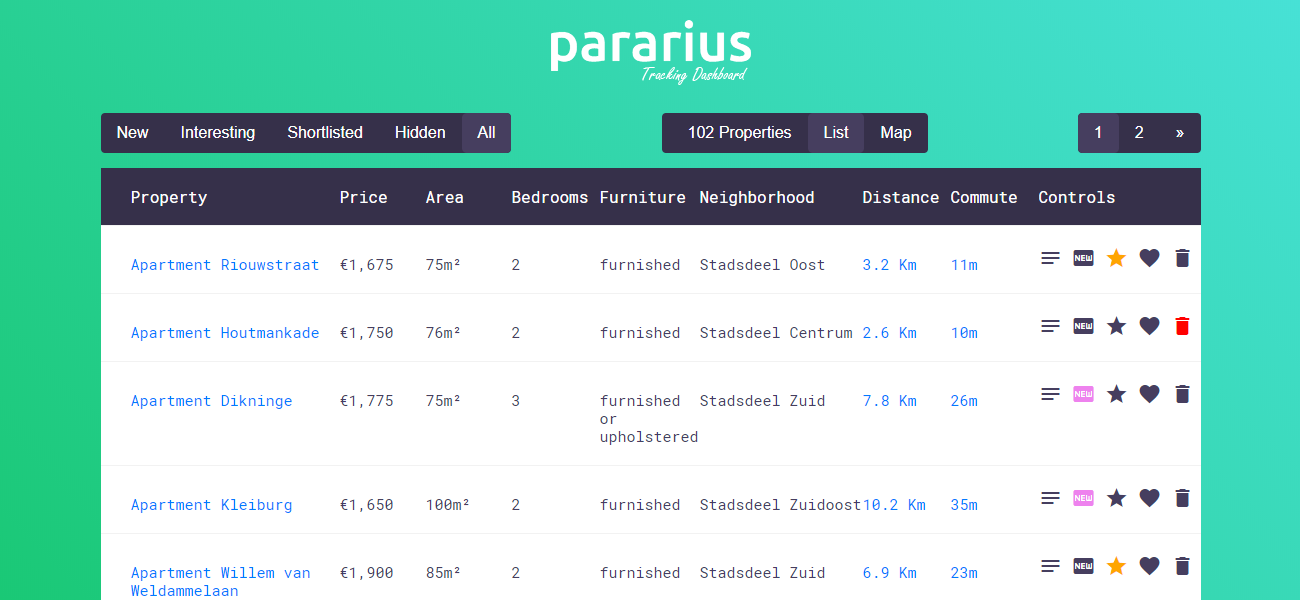
Task: Hide Apartment Kleiburg using trash icon
Action: click(x=1182, y=498)
